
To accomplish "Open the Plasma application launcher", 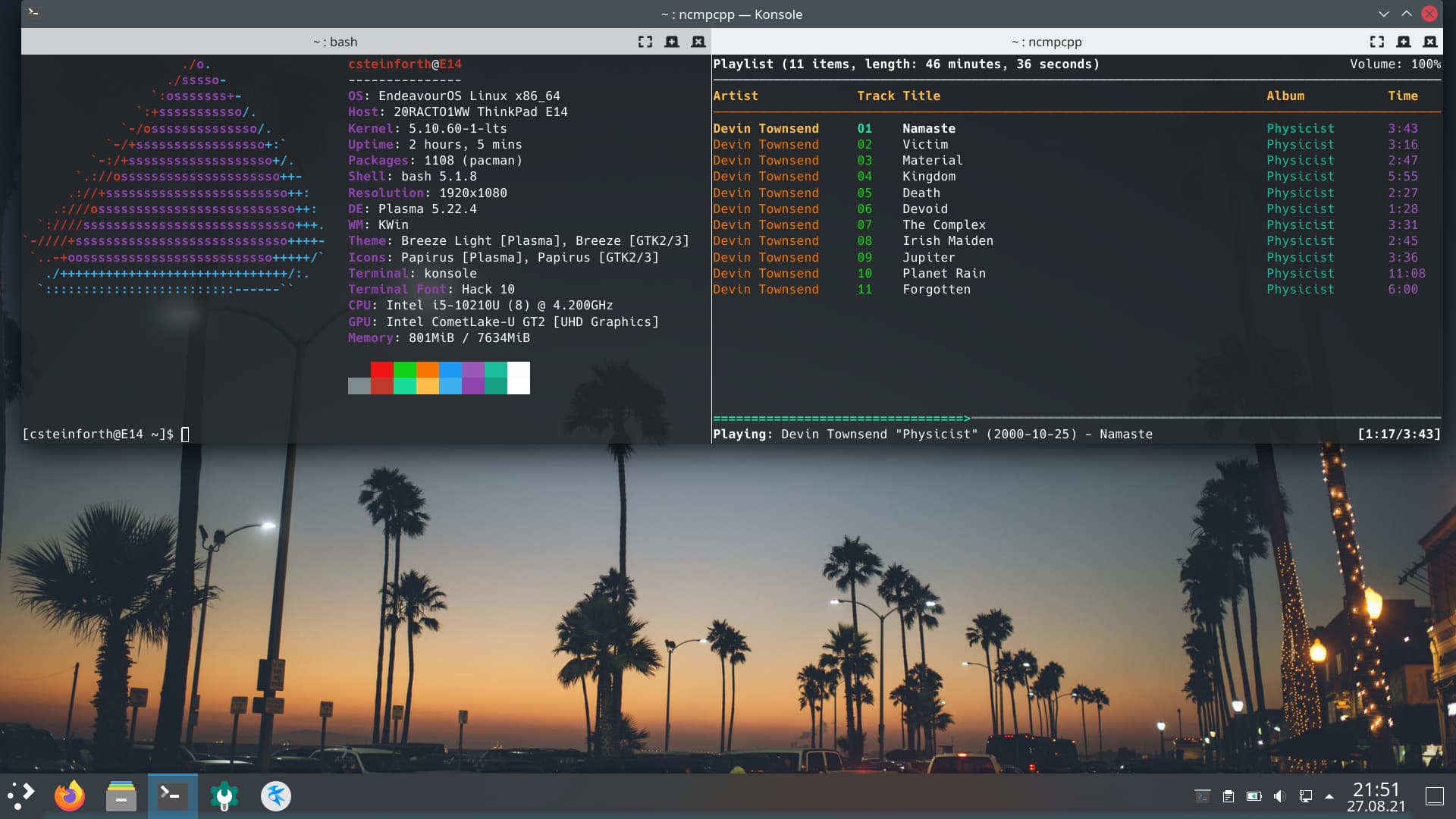I will (x=21, y=795).
